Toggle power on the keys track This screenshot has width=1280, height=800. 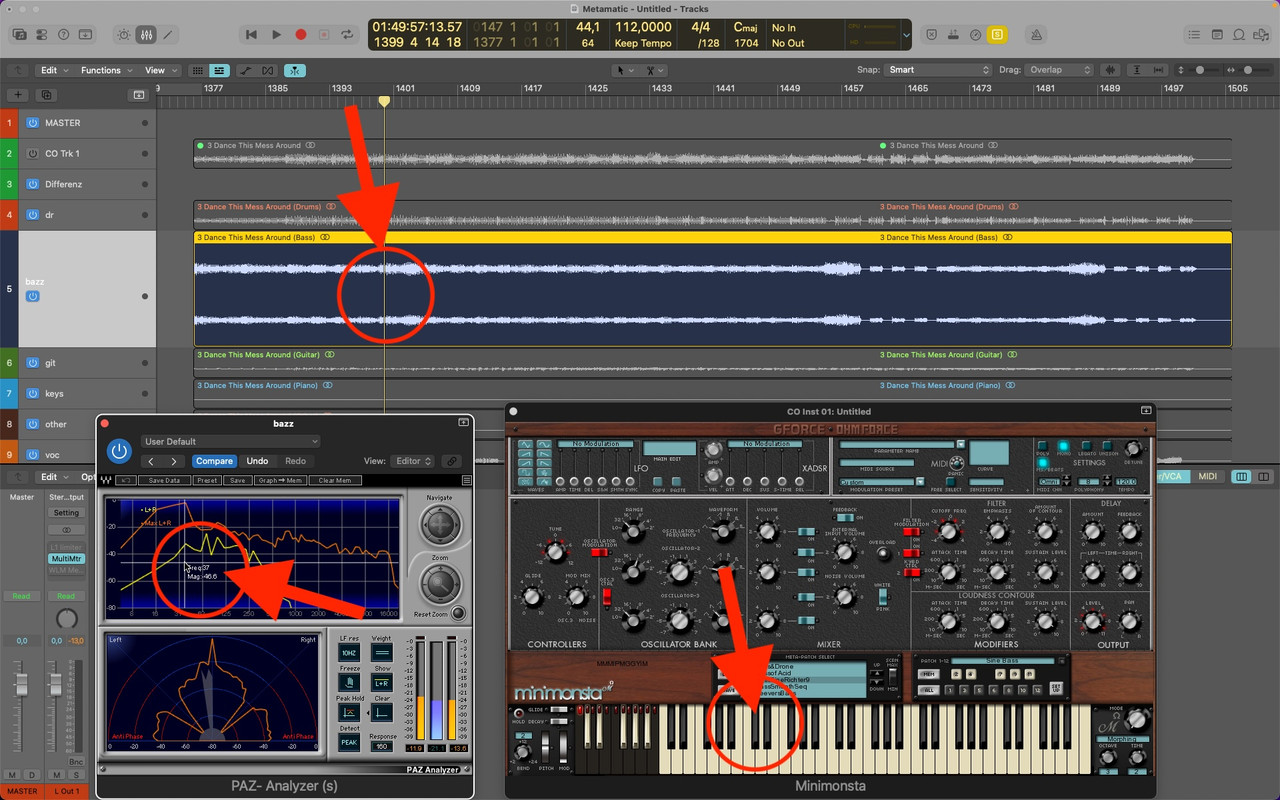[33, 394]
